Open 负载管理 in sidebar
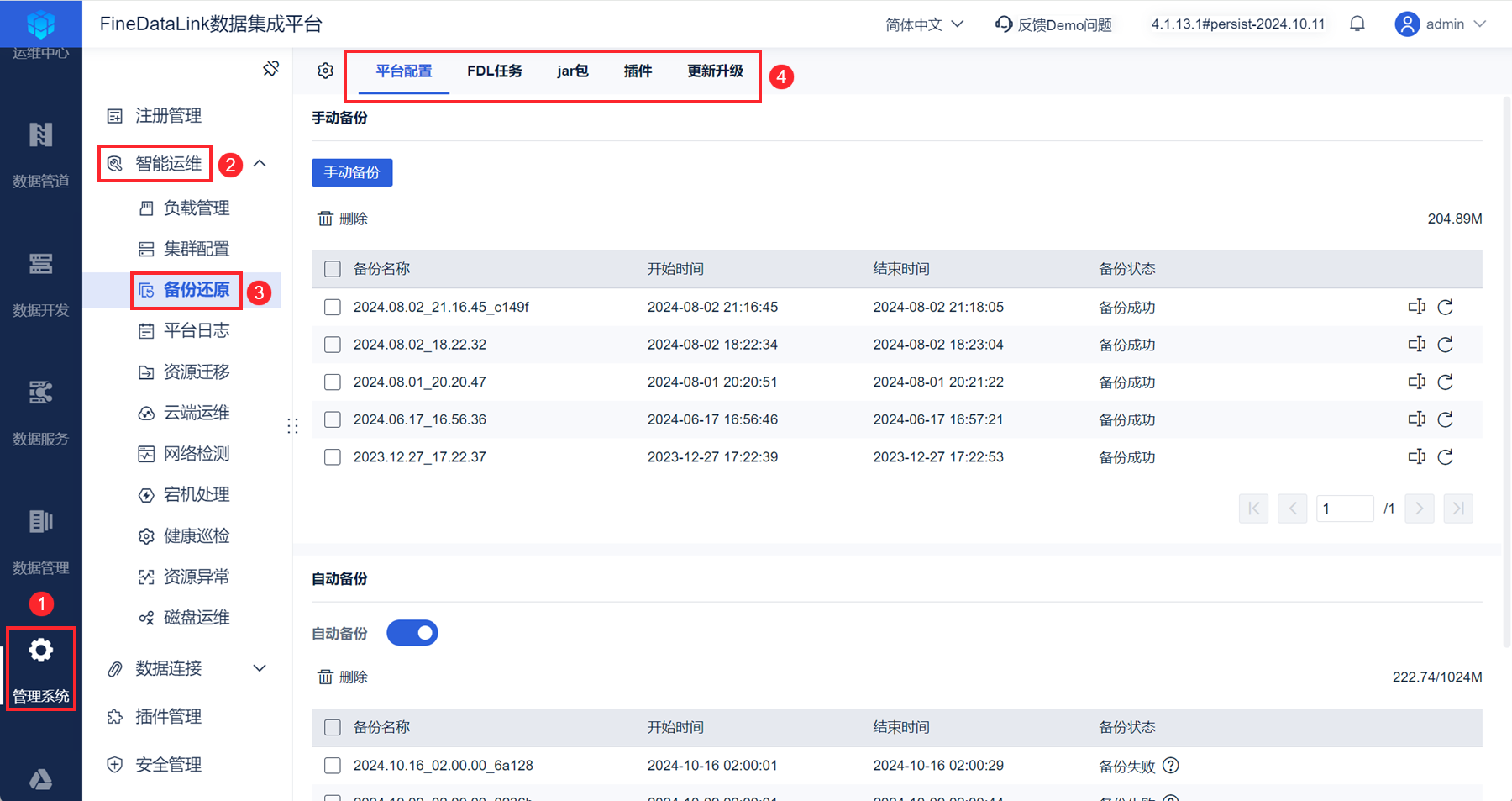The height and width of the screenshot is (801, 1512). 185,208
